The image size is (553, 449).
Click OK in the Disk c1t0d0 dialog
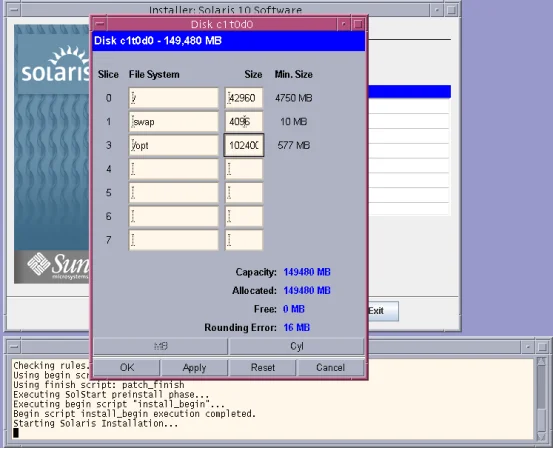point(127,368)
